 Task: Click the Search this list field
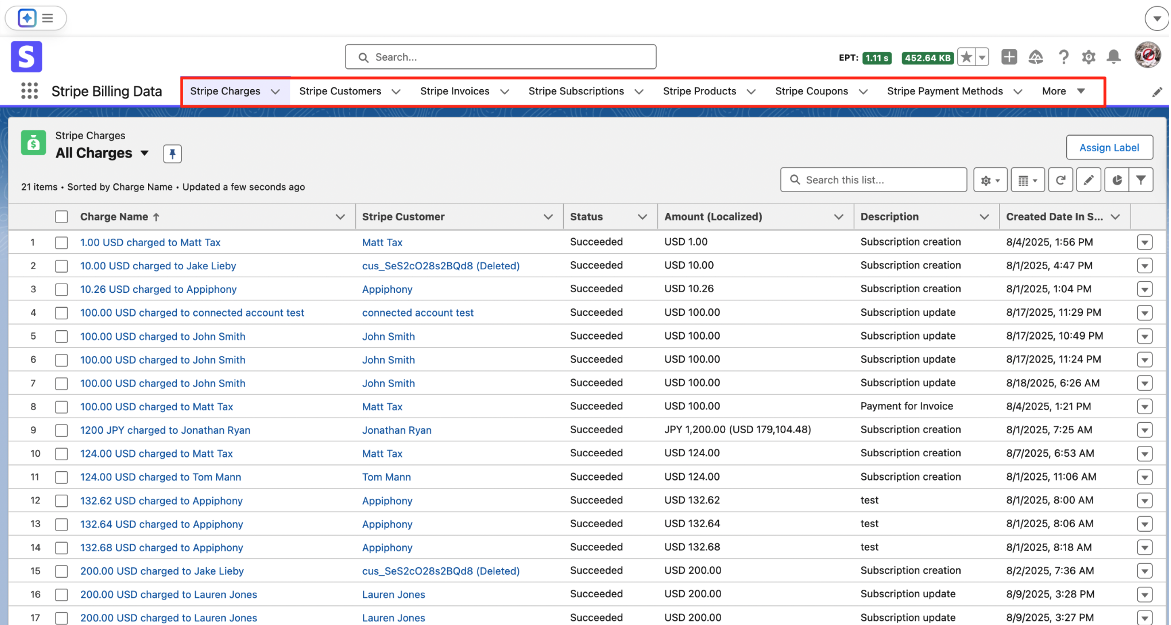pos(873,180)
